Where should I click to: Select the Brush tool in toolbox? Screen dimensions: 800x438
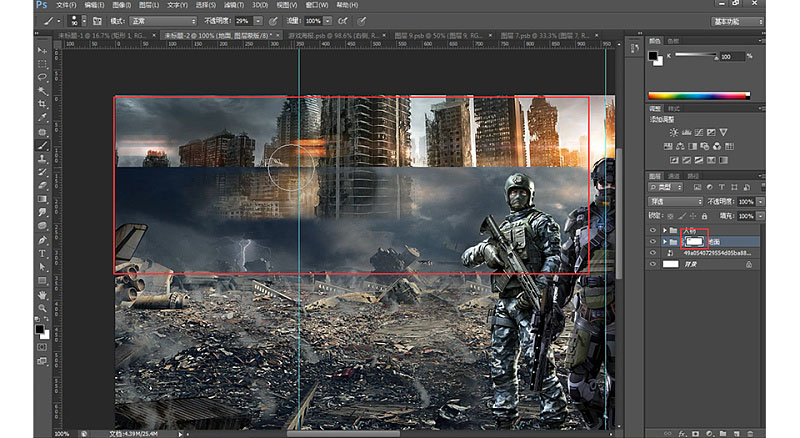point(42,145)
